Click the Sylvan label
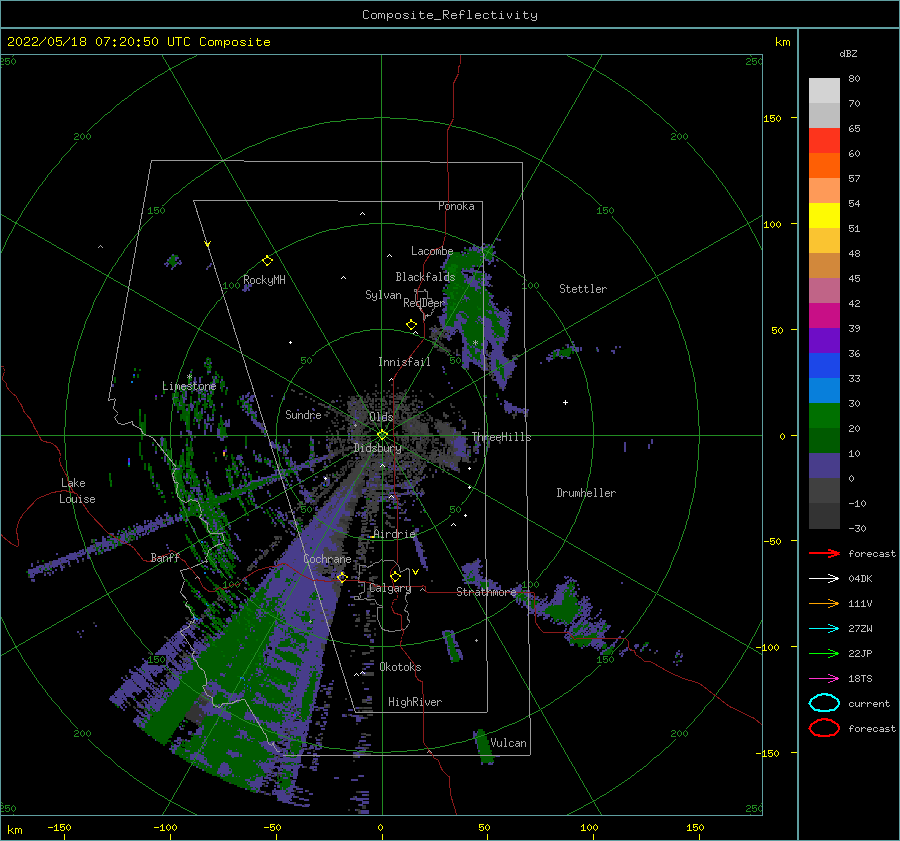Screen dimensions: 900x841 click(383, 295)
